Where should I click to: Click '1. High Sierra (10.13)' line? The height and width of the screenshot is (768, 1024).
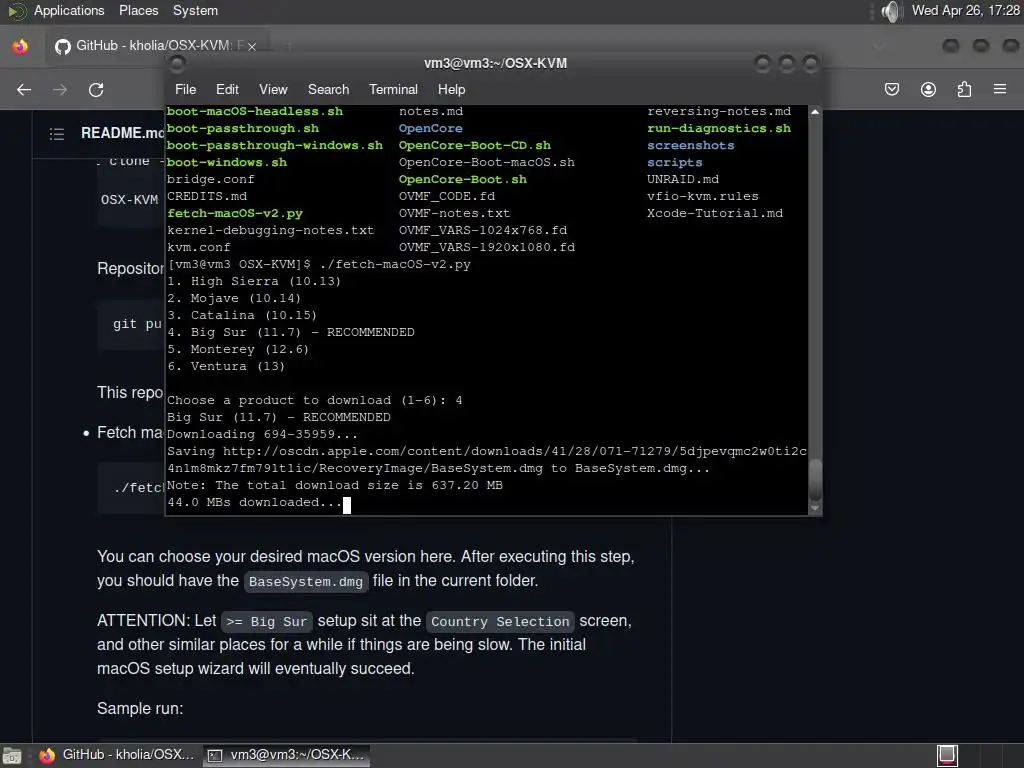[254, 281]
